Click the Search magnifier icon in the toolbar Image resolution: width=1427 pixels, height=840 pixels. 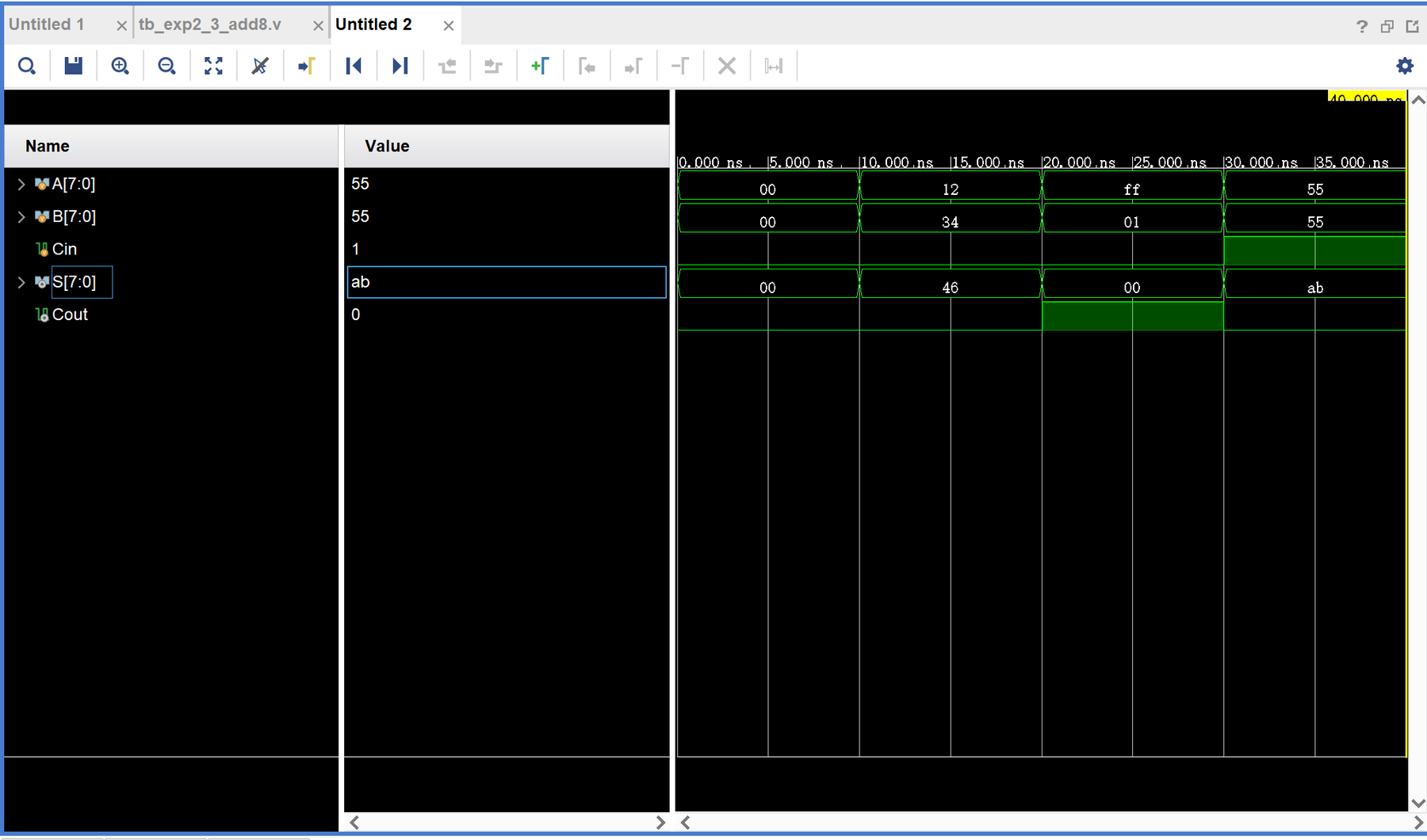pyautogui.click(x=26, y=66)
